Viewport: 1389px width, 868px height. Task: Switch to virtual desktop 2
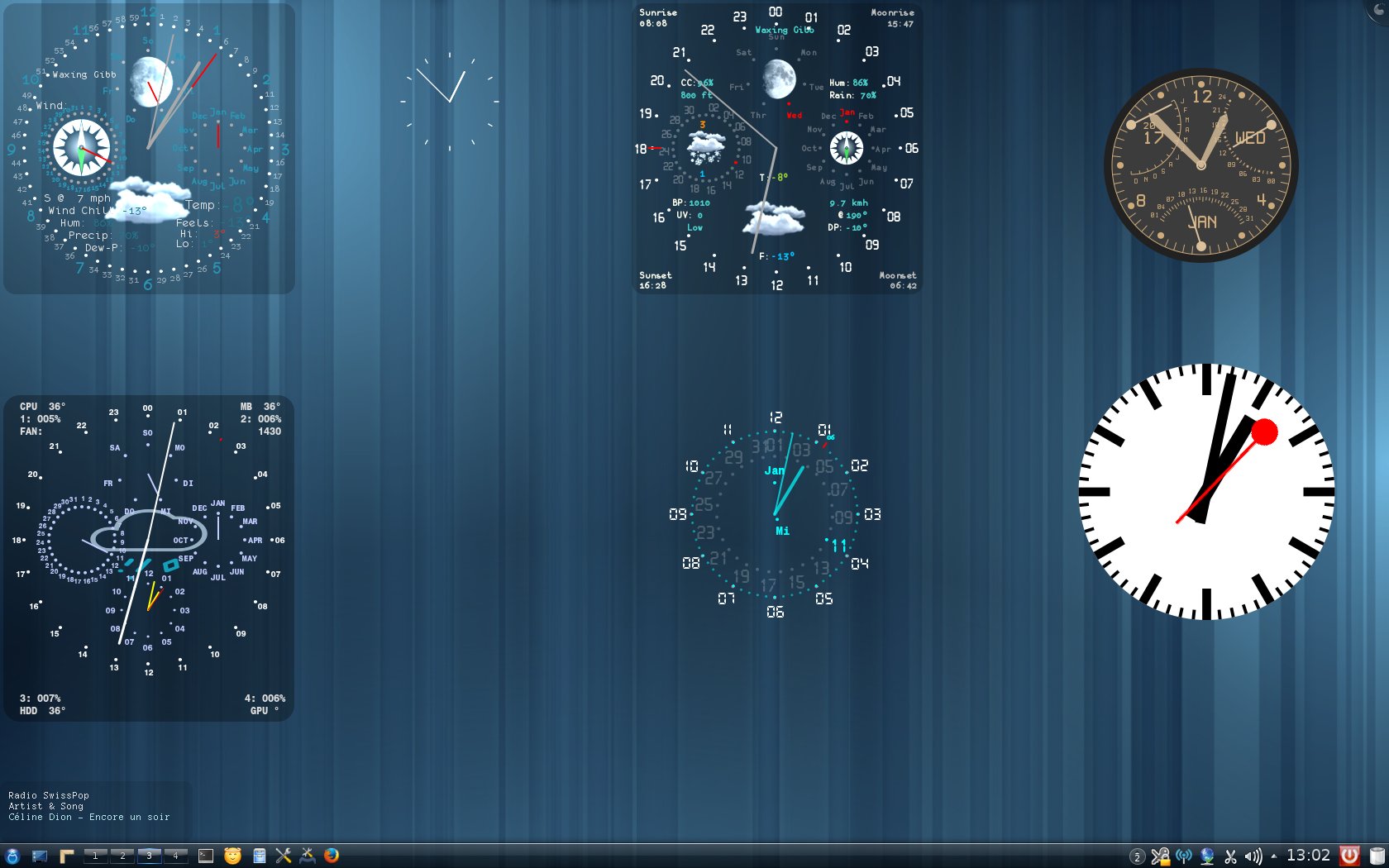click(122, 856)
